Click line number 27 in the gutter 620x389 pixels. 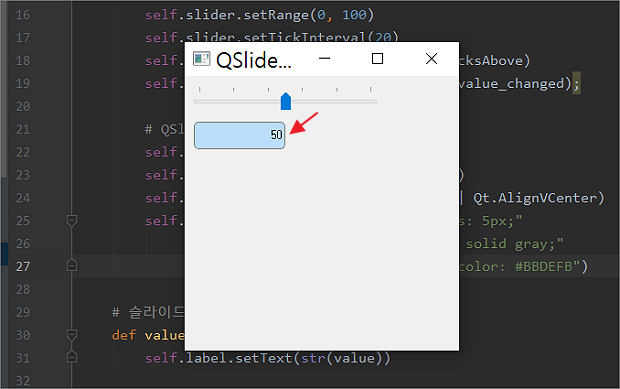click(x=23, y=266)
